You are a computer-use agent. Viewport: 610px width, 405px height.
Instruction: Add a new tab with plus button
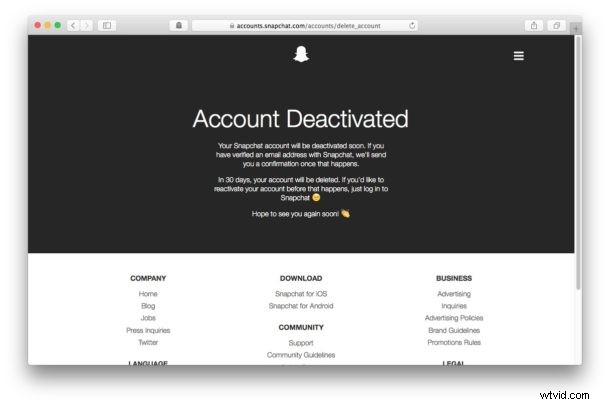coord(576,28)
